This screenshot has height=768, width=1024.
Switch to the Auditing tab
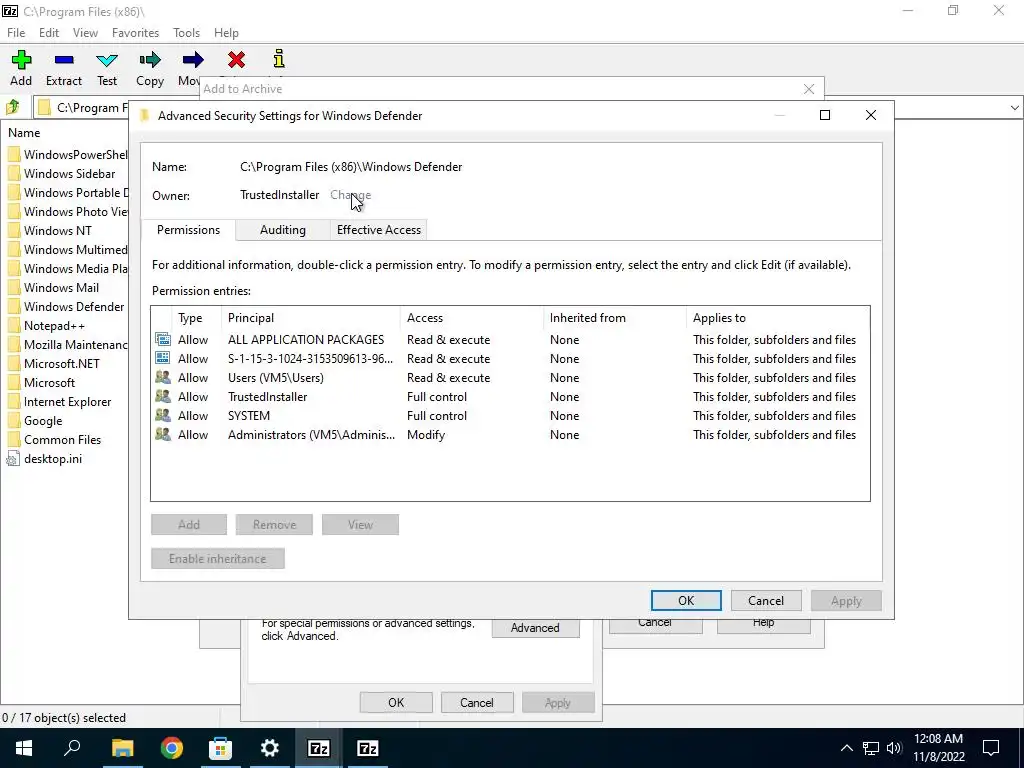283,230
